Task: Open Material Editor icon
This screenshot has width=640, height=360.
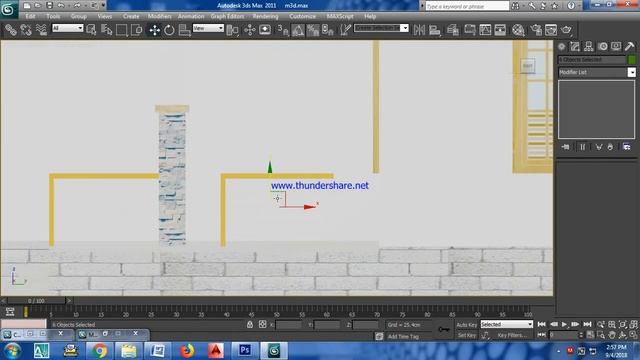Action: [x=518, y=30]
